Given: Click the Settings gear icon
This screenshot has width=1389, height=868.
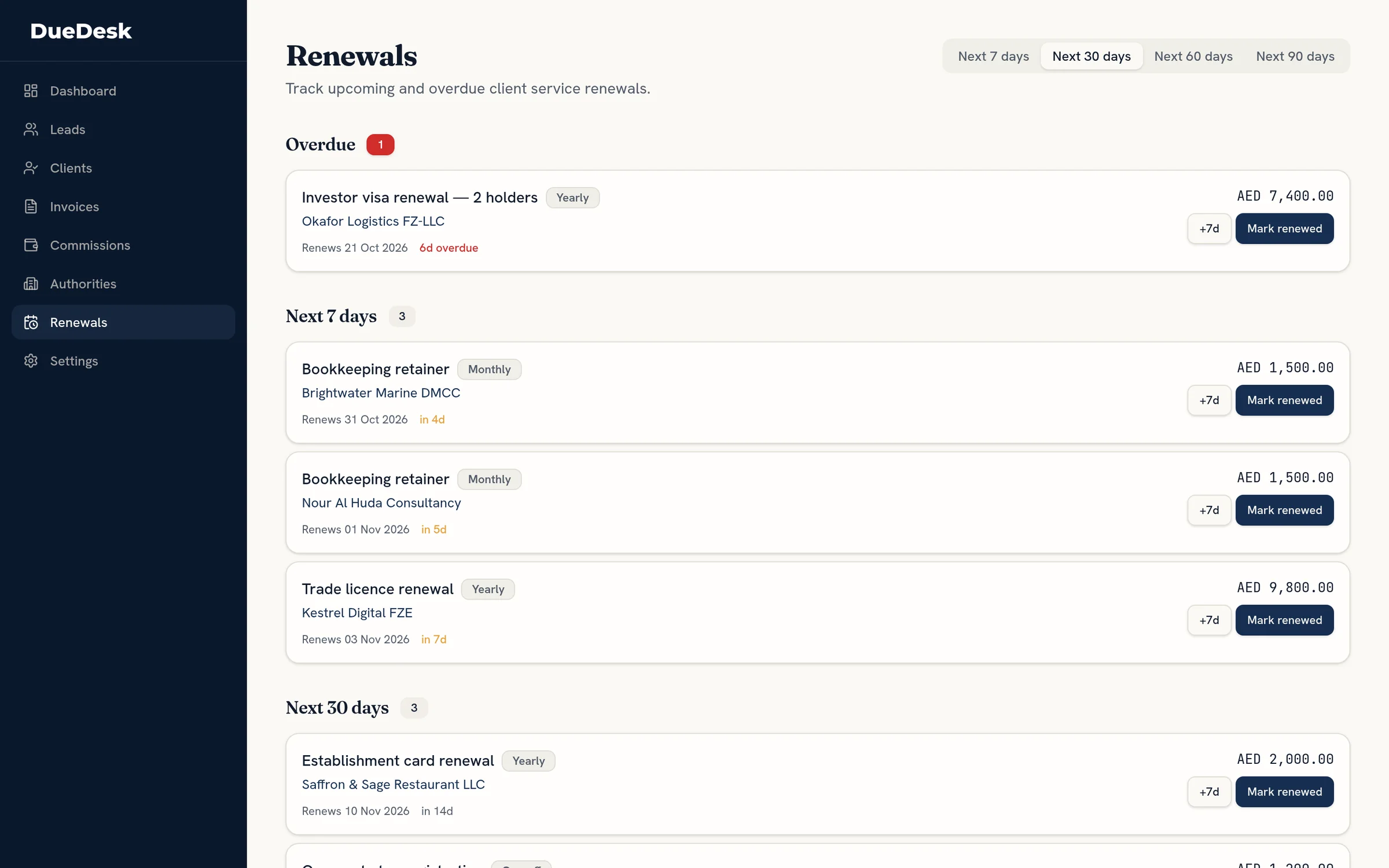Looking at the screenshot, I should click(31, 361).
